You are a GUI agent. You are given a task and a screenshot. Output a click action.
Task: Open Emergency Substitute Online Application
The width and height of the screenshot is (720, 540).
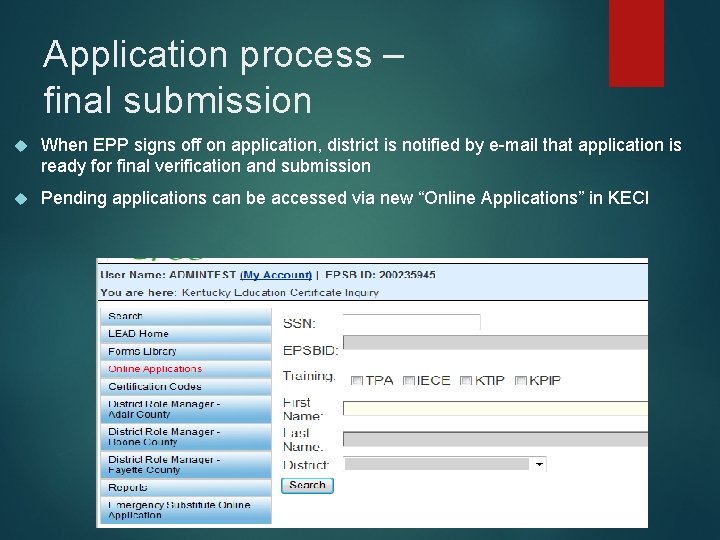(x=186, y=510)
